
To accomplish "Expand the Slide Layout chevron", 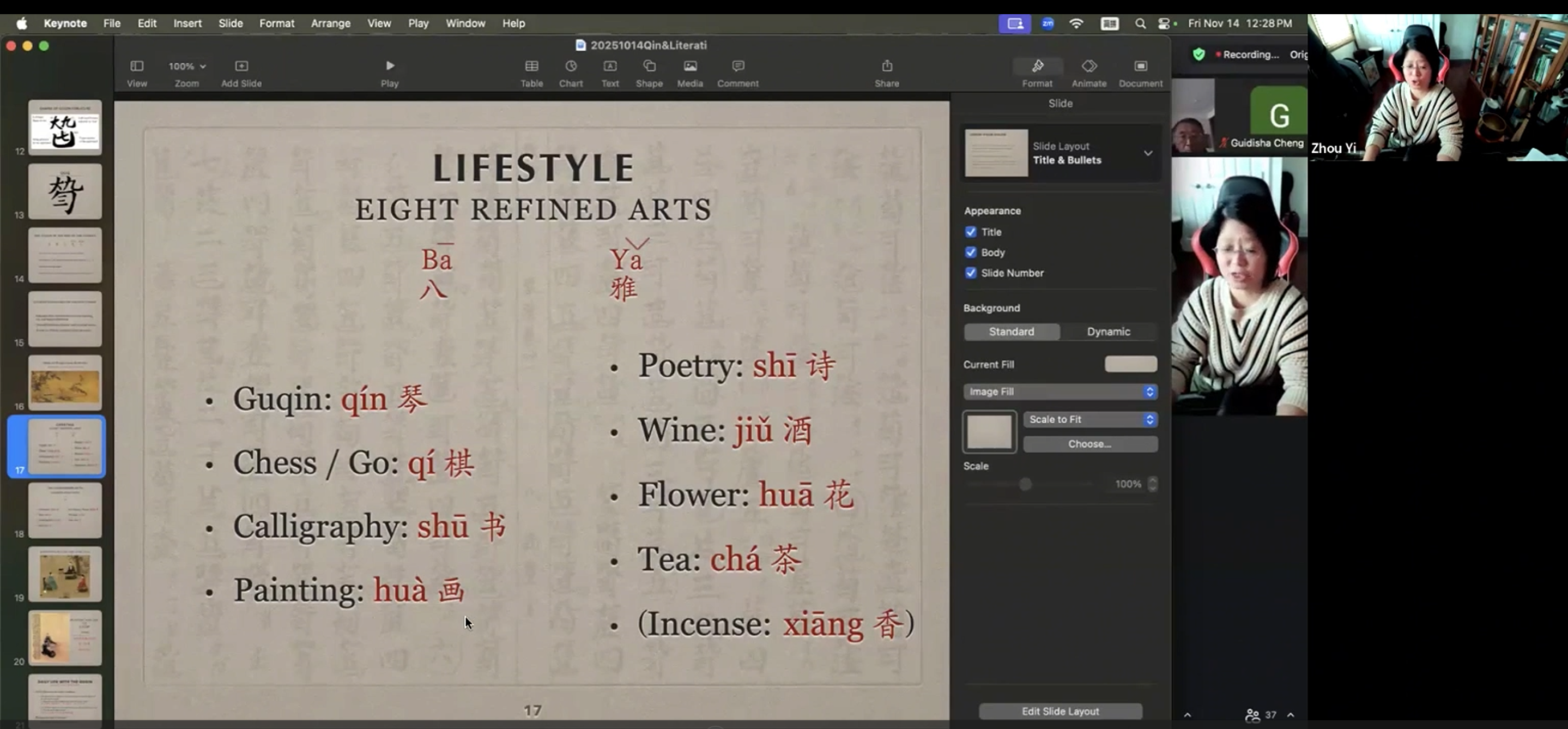I will [x=1147, y=153].
